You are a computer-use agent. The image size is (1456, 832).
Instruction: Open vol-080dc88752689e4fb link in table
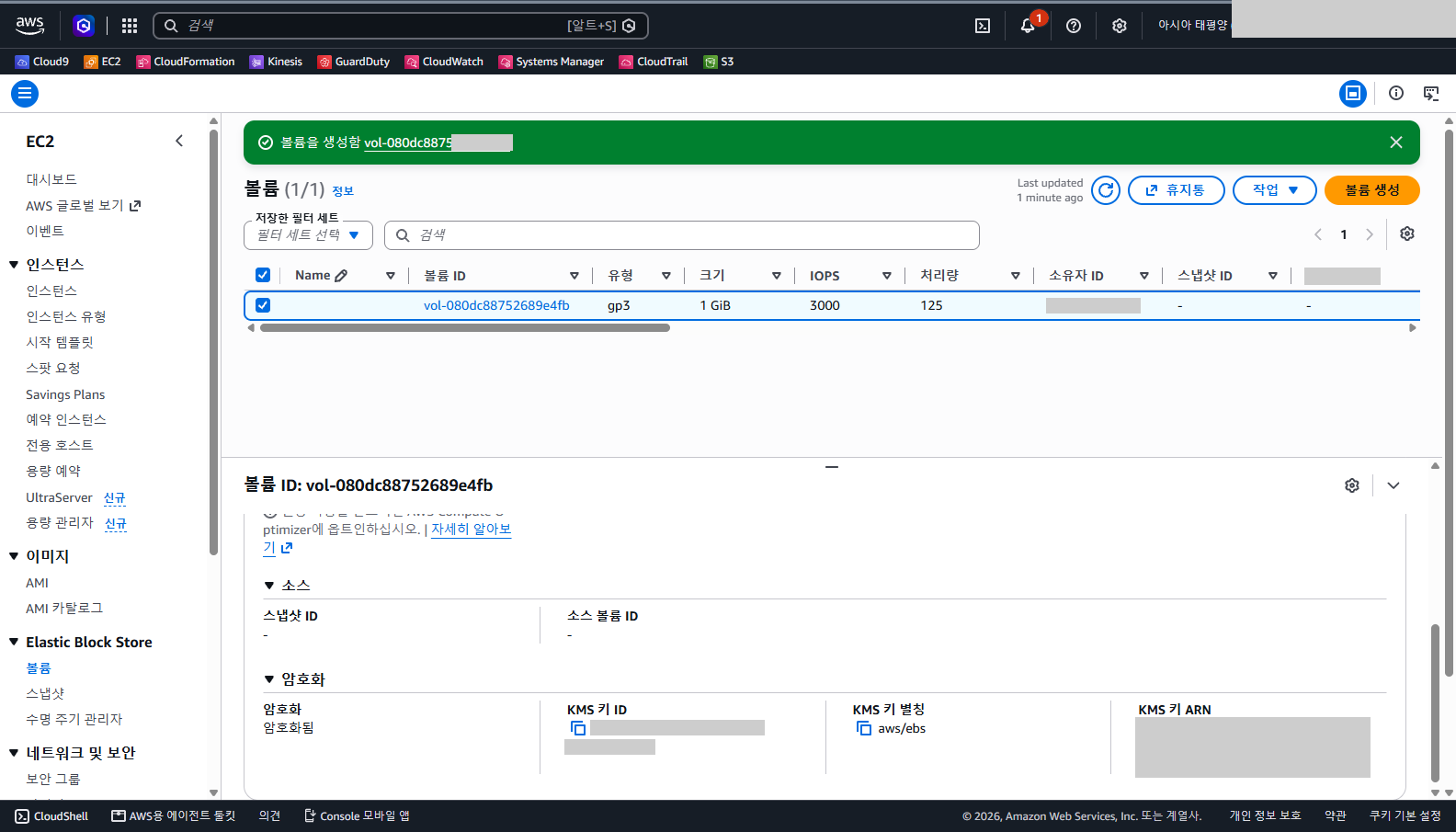point(496,305)
